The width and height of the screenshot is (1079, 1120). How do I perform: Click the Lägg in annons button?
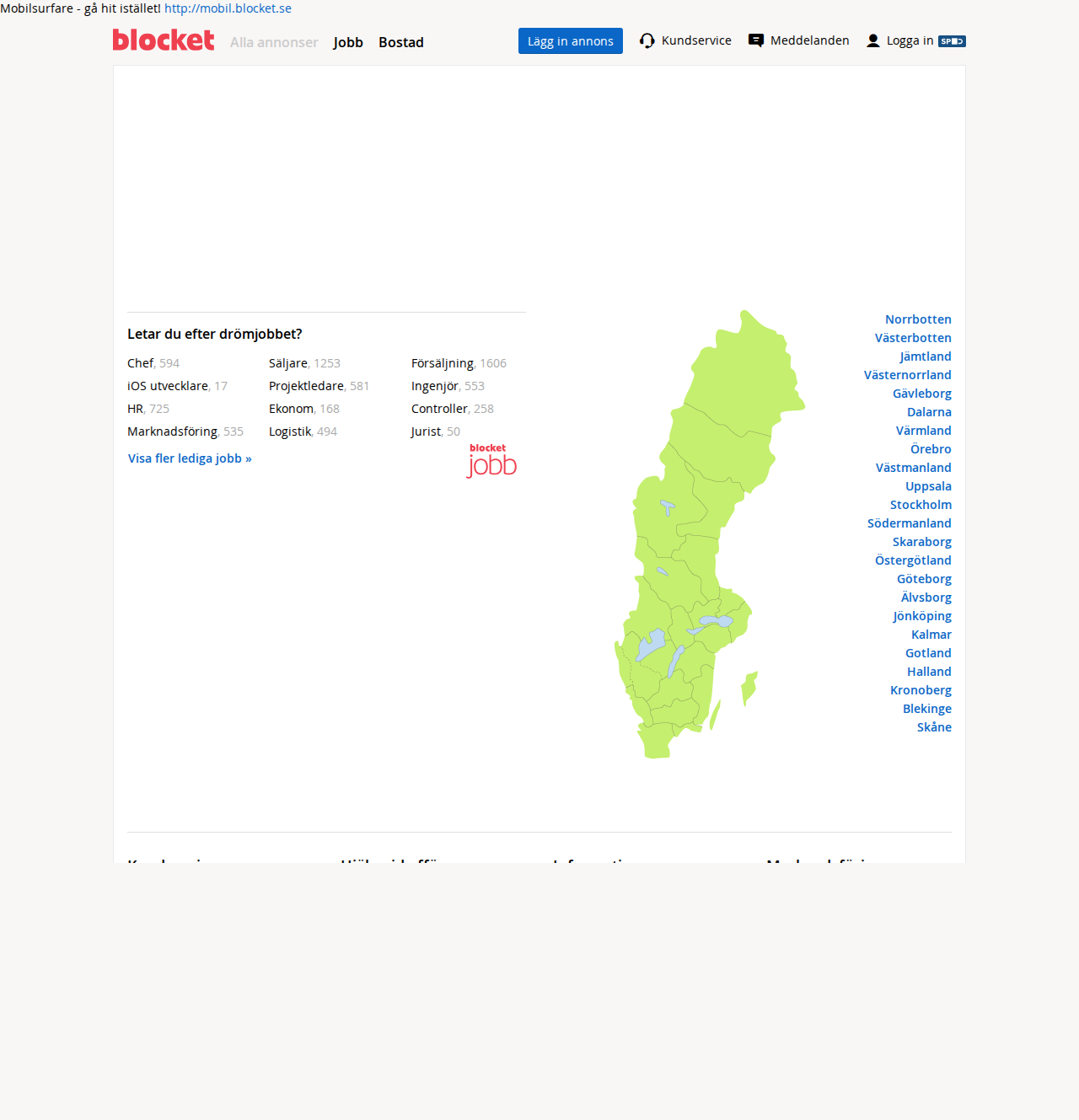571,41
